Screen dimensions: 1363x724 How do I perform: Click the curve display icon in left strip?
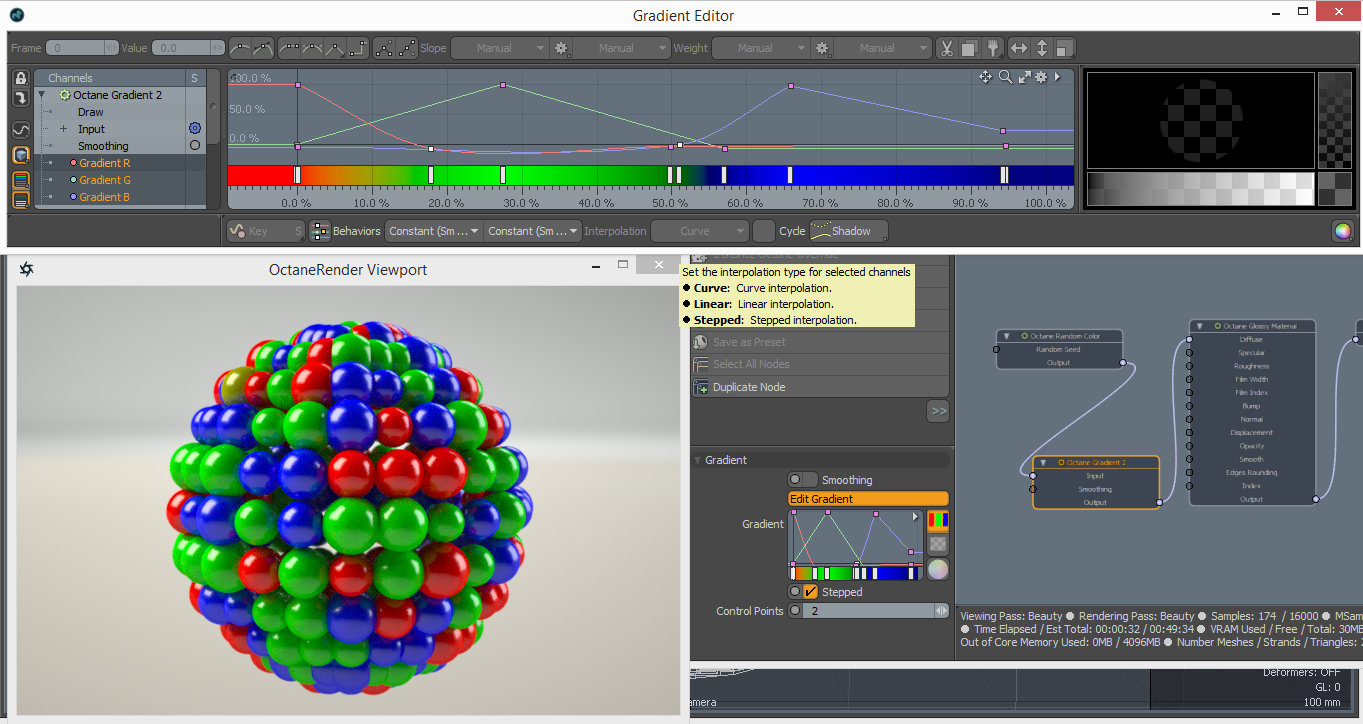(x=20, y=130)
